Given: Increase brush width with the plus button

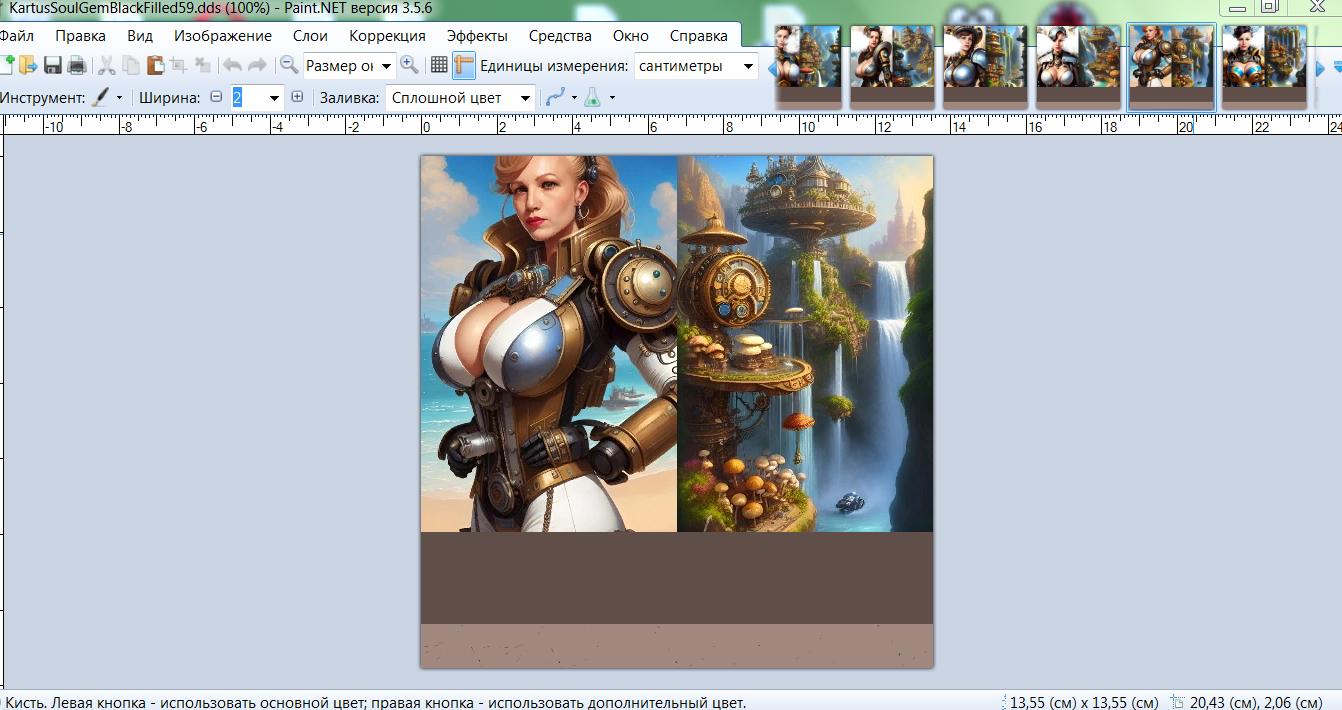Looking at the screenshot, I should 297,98.
